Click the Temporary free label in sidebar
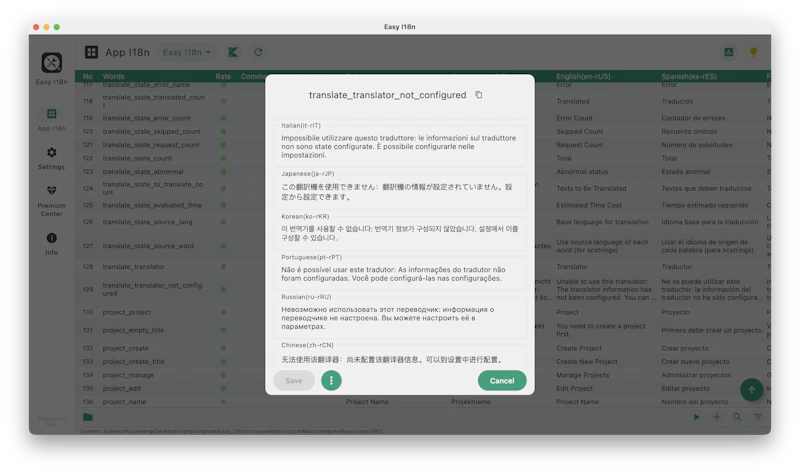 click(x=52, y=421)
